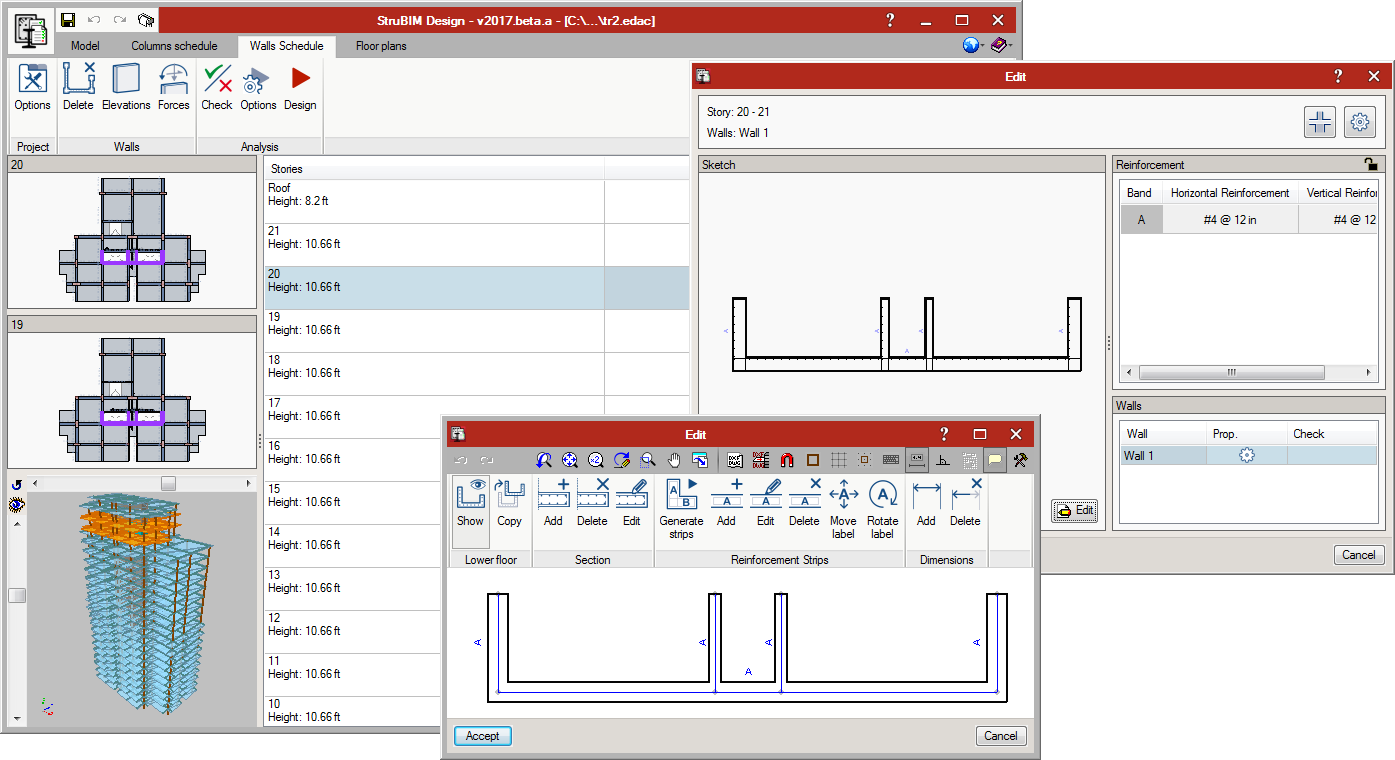The width and height of the screenshot is (1395, 760).
Task: Click Edit in Reinforcement Strips group
Action: point(765,503)
